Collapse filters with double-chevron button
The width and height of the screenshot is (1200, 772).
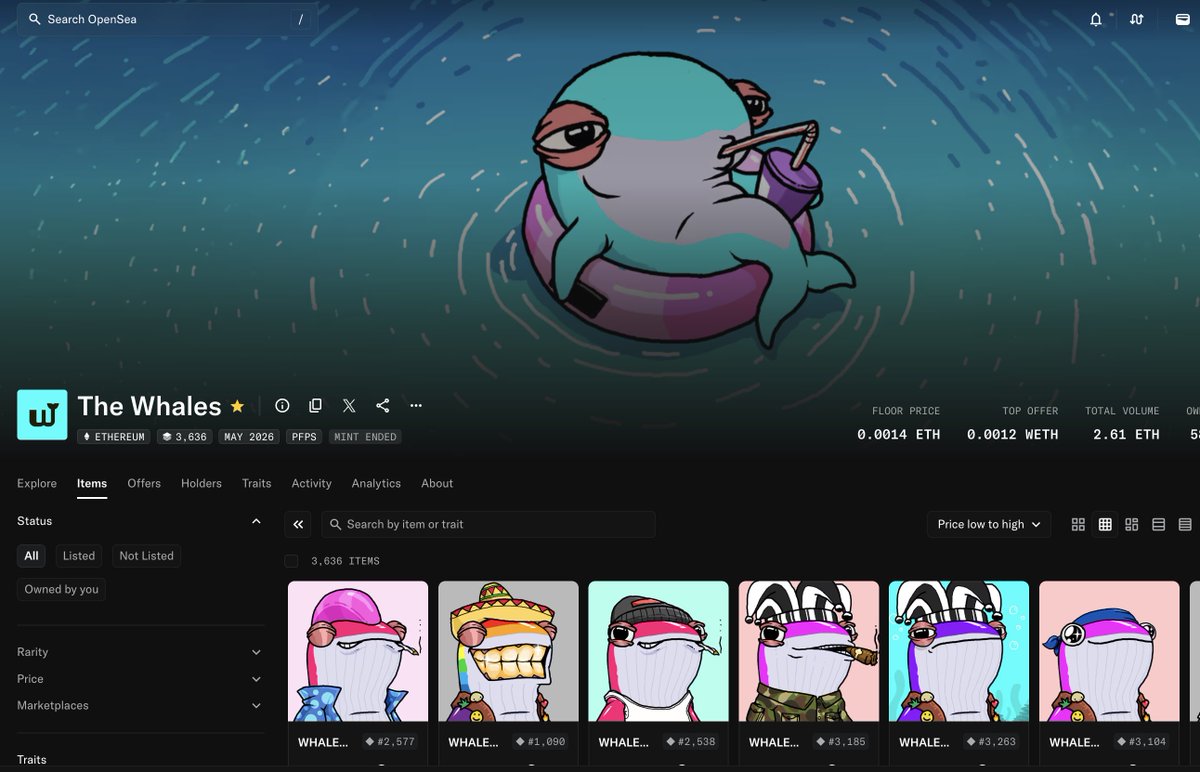(x=298, y=524)
